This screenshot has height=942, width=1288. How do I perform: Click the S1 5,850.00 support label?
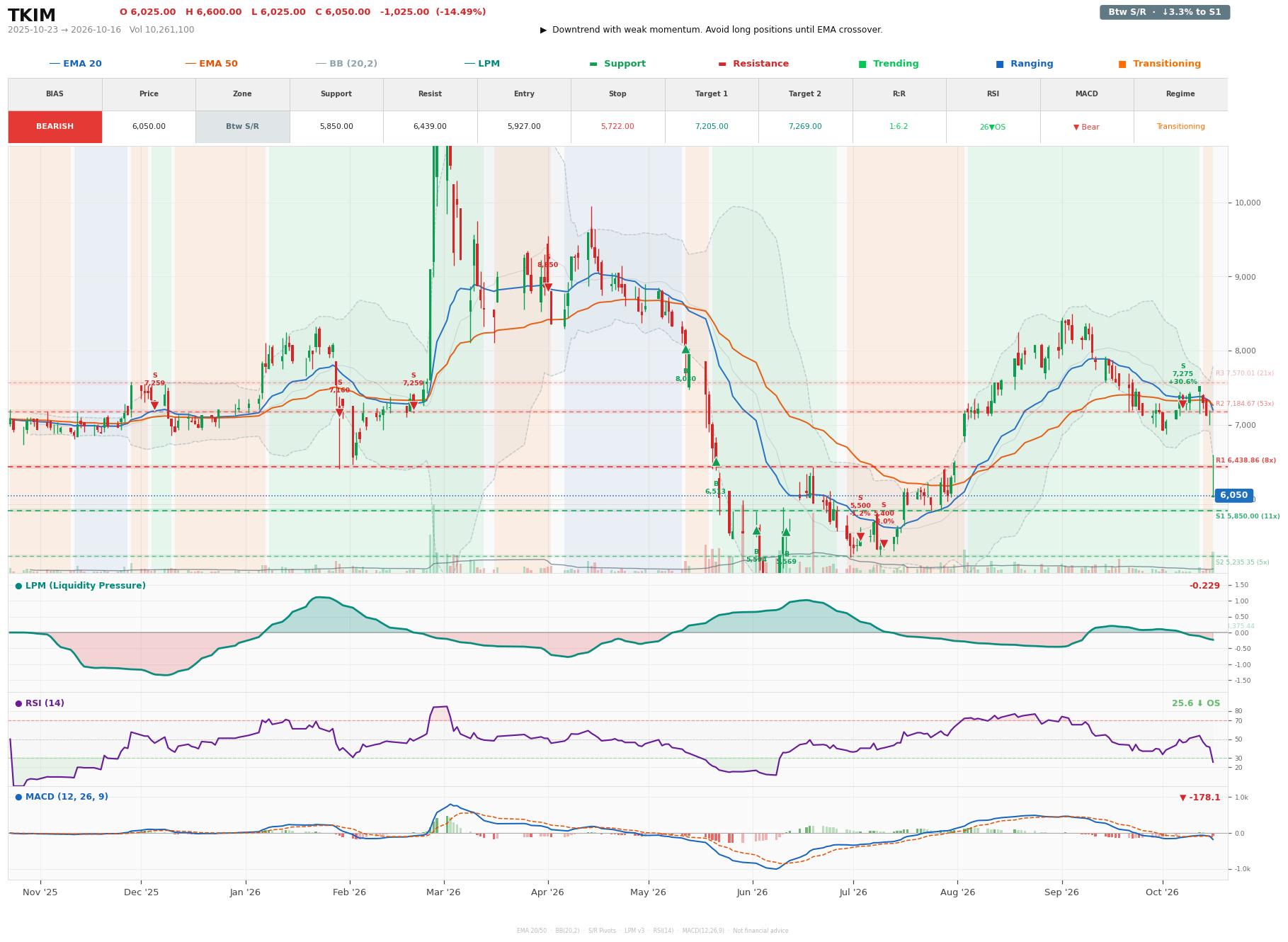1248,516
